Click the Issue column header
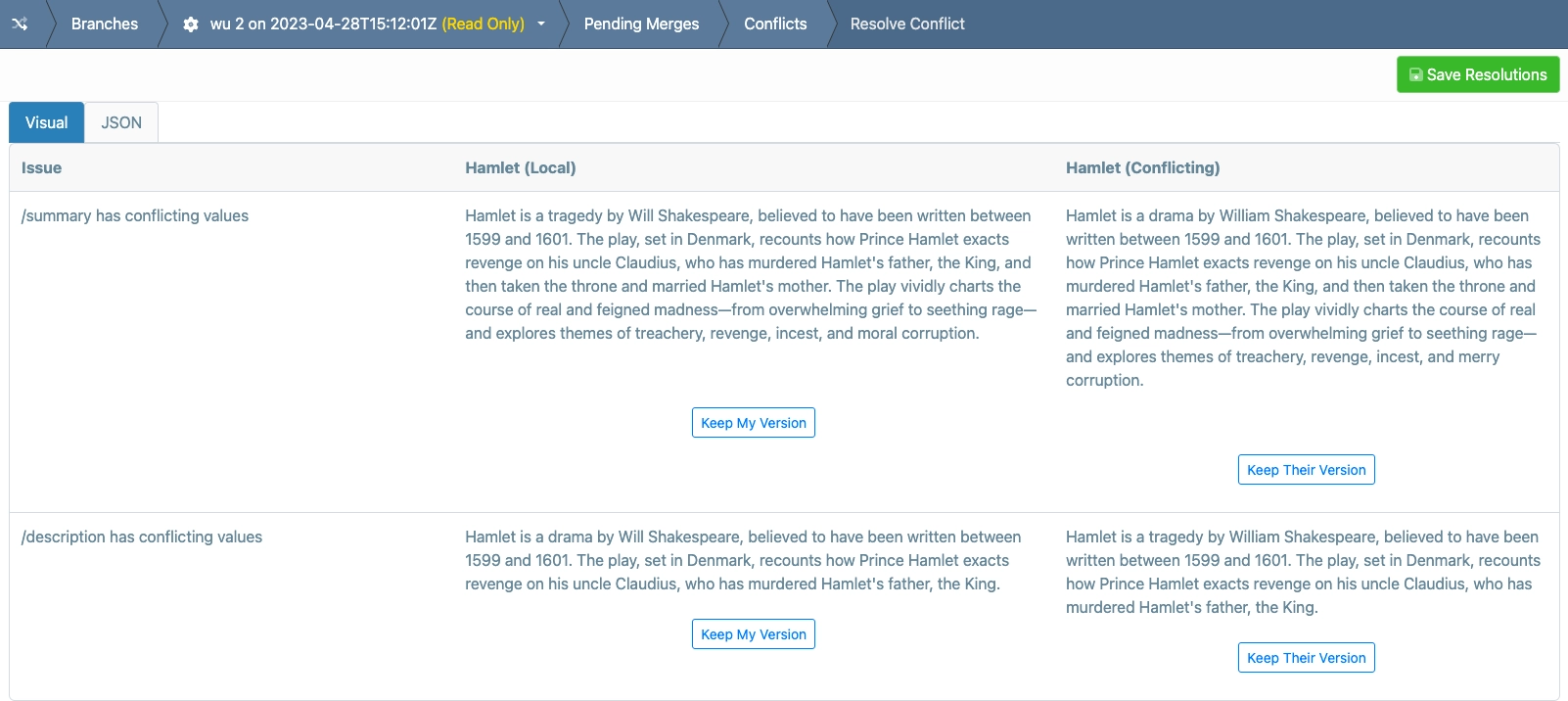The image size is (1568, 701). click(41, 167)
